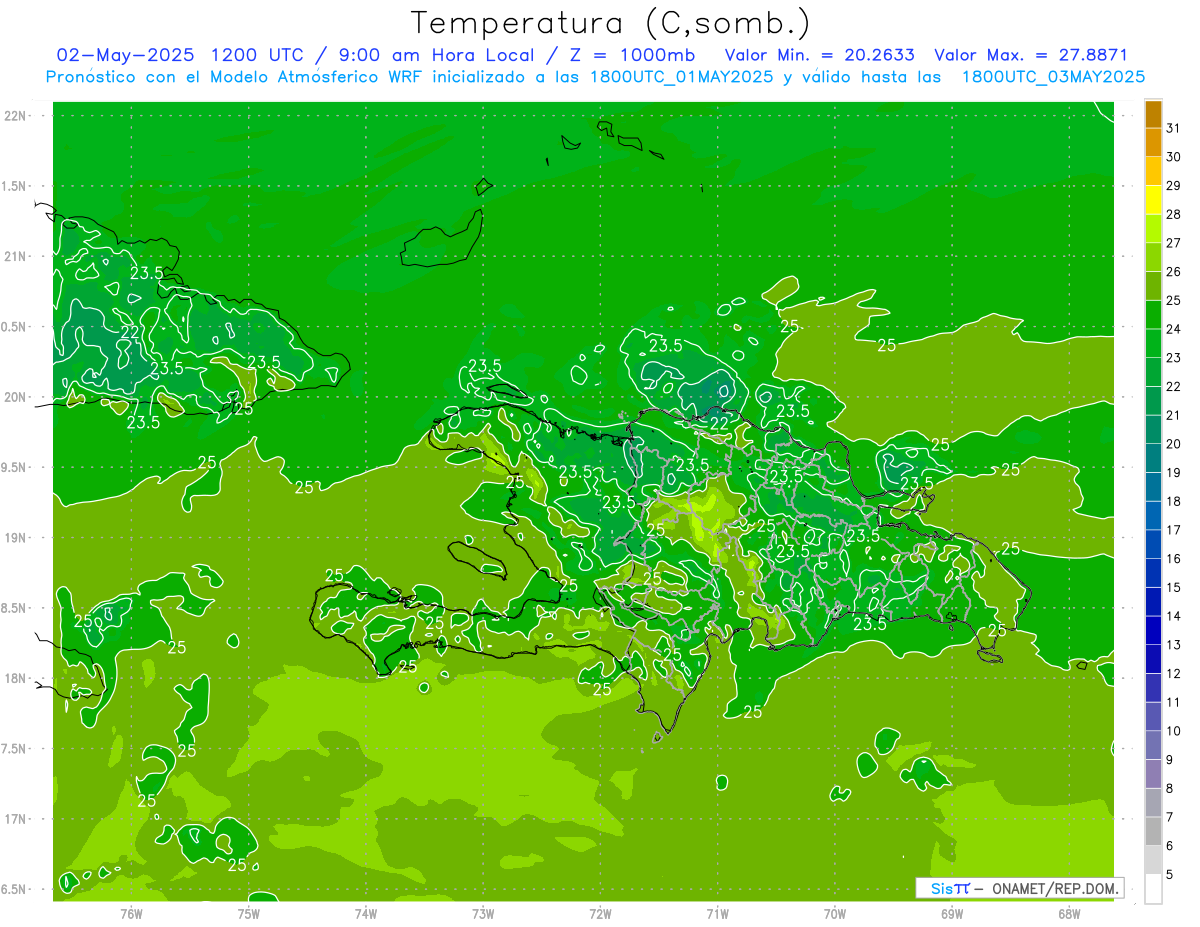1200x927 pixels.
Task: Click the "0.5N" latitude label
Action: coord(15,327)
